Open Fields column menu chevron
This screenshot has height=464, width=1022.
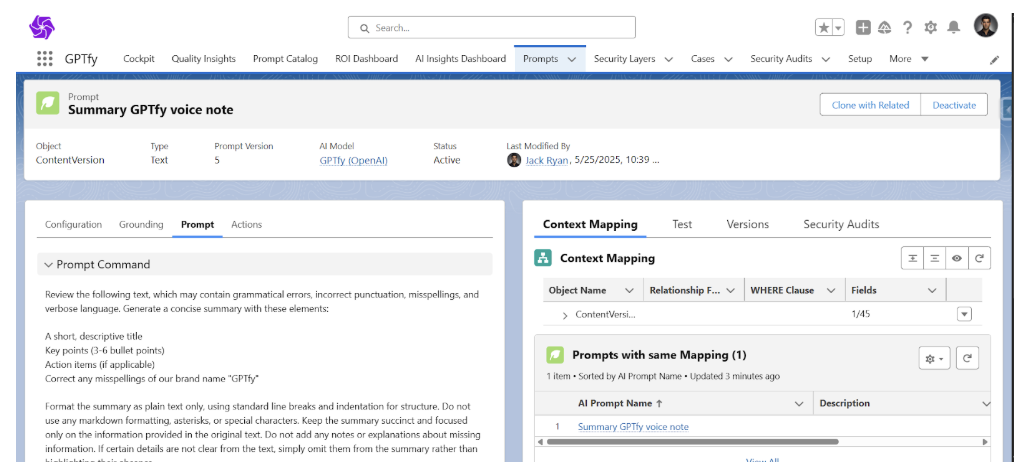tap(931, 291)
